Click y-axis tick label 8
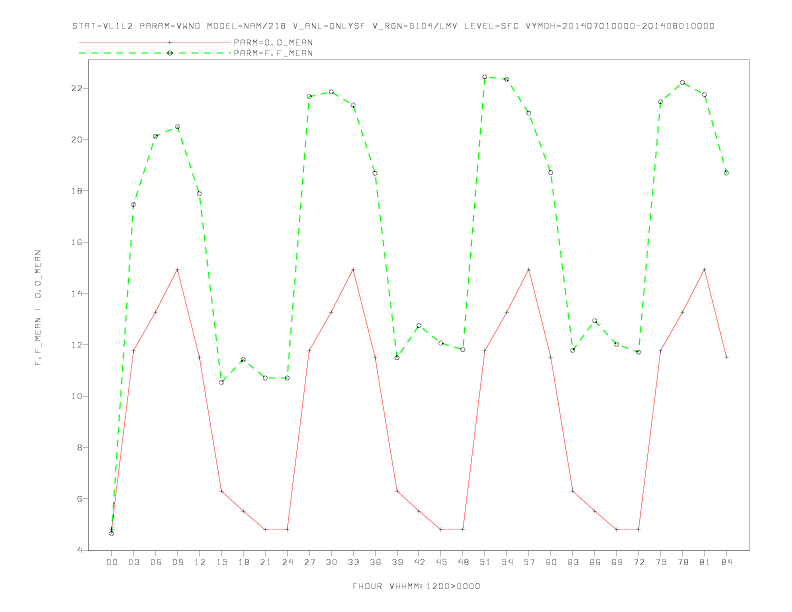The height and width of the screenshot is (612, 792). click(80, 447)
